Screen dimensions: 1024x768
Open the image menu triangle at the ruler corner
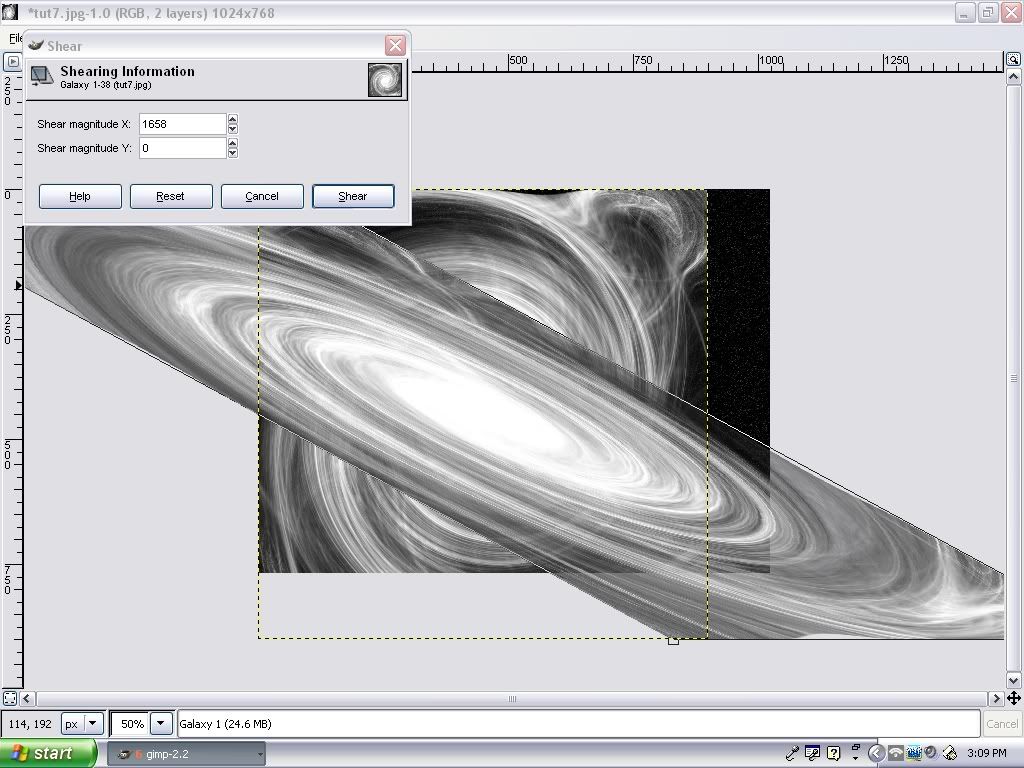click(x=12, y=62)
